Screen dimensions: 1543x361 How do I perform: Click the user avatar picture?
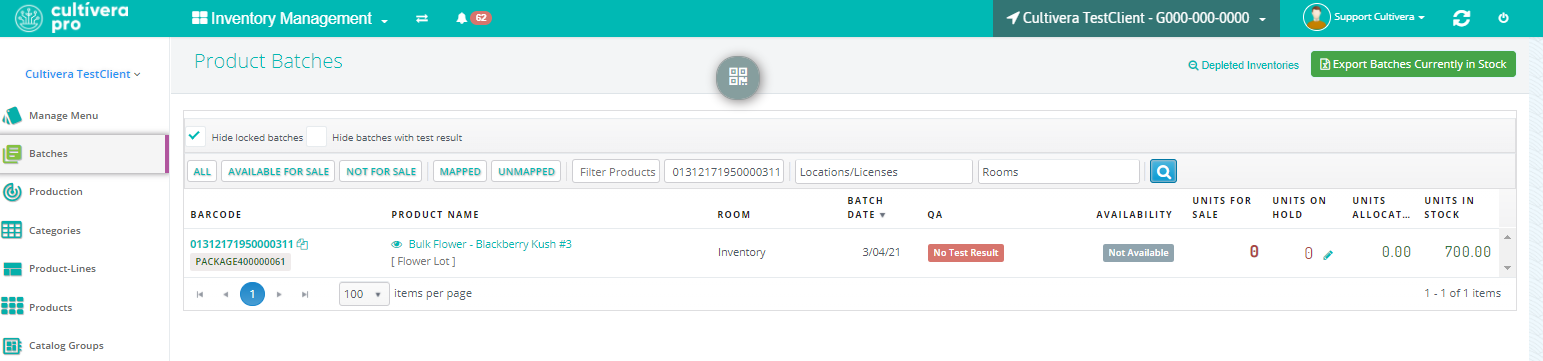pos(1318,17)
